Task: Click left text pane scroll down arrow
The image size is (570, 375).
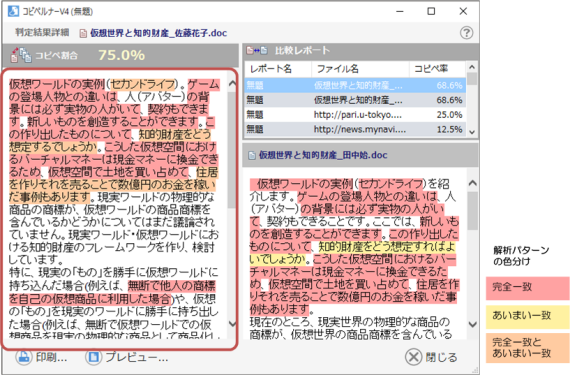Action: [232, 324]
